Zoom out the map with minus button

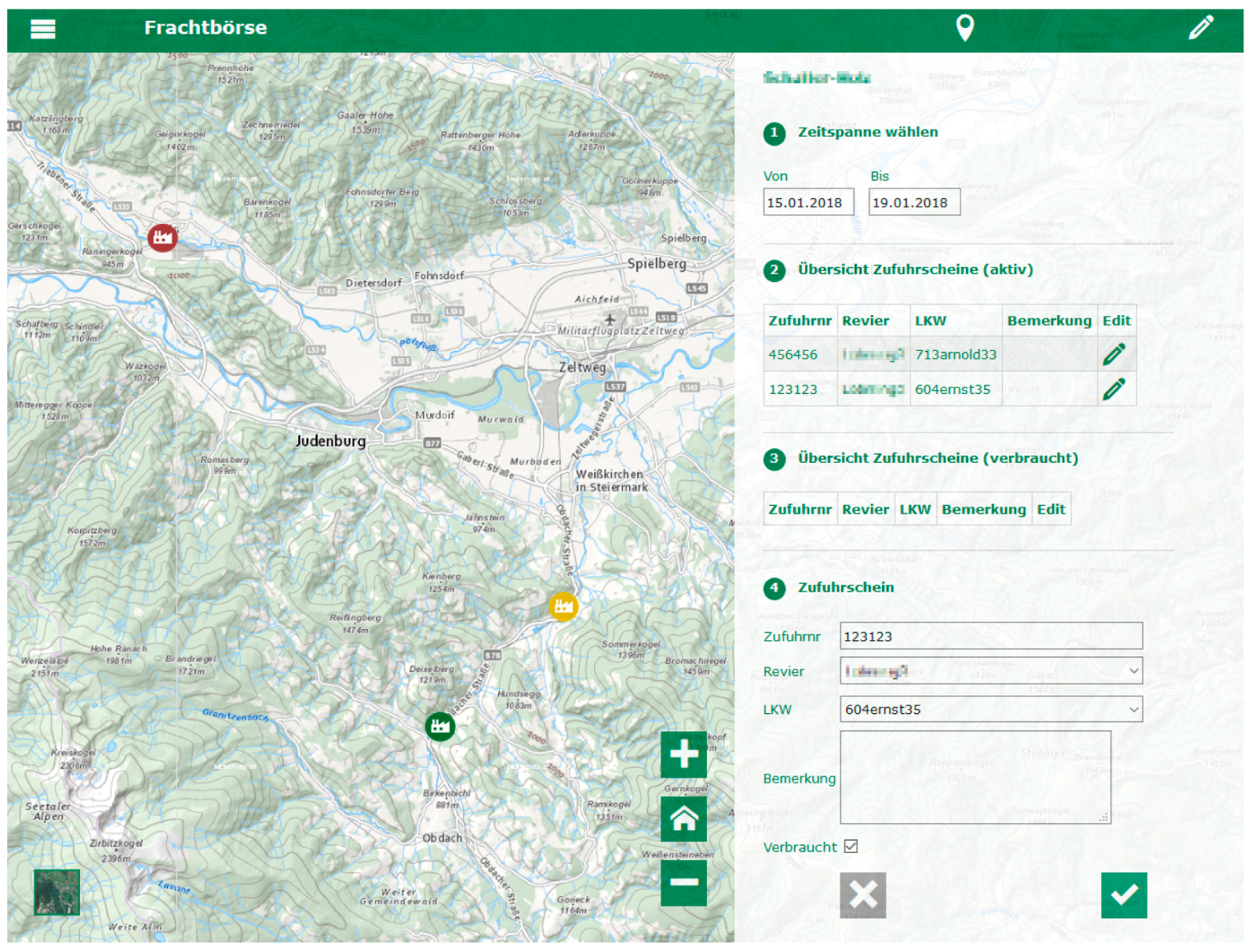click(683, 882)
